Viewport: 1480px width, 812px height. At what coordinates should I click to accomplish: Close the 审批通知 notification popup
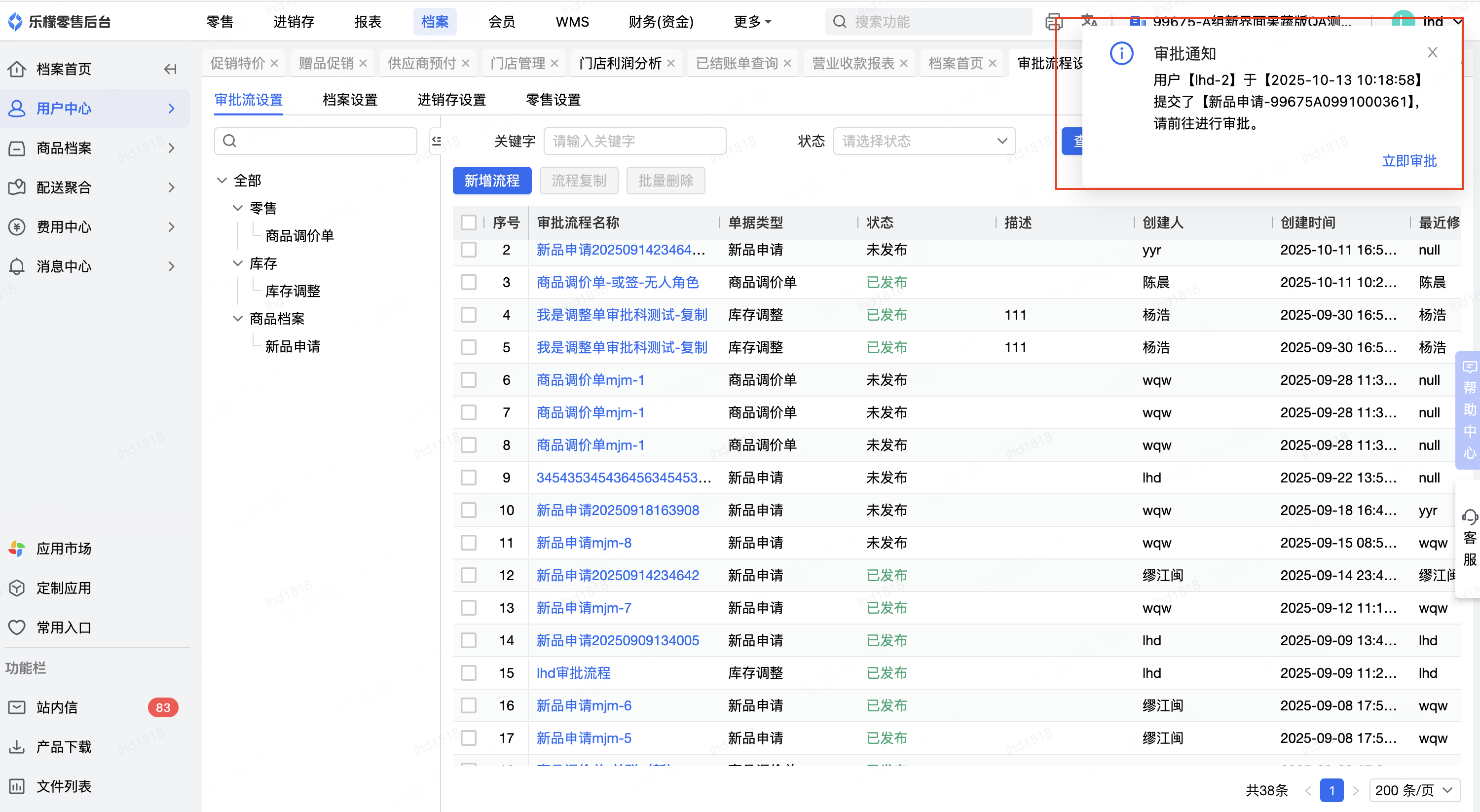pyautogui.click(x=1432, y=53)
